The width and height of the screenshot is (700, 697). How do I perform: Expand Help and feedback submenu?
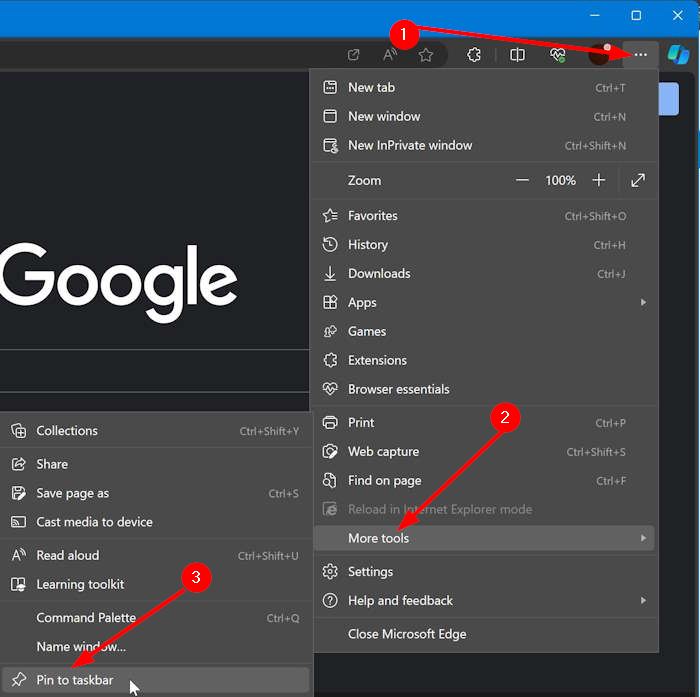point(484,601)
